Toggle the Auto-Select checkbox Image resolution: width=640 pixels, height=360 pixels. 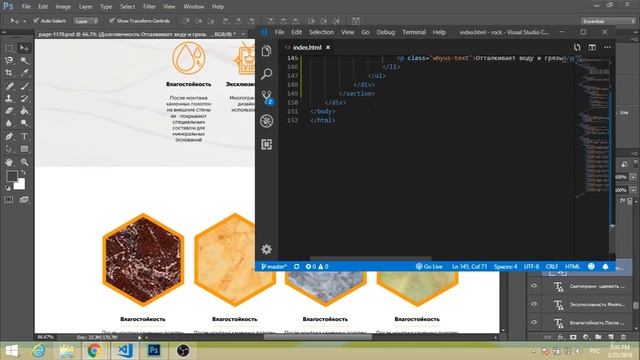36,20
